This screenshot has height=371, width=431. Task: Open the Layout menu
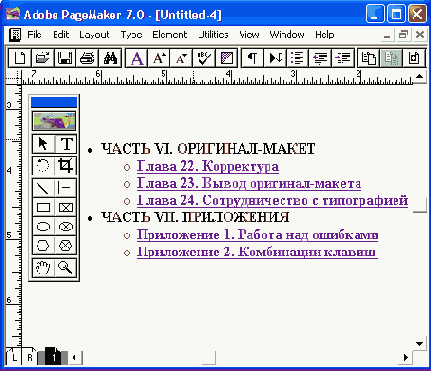pos(94,35)
